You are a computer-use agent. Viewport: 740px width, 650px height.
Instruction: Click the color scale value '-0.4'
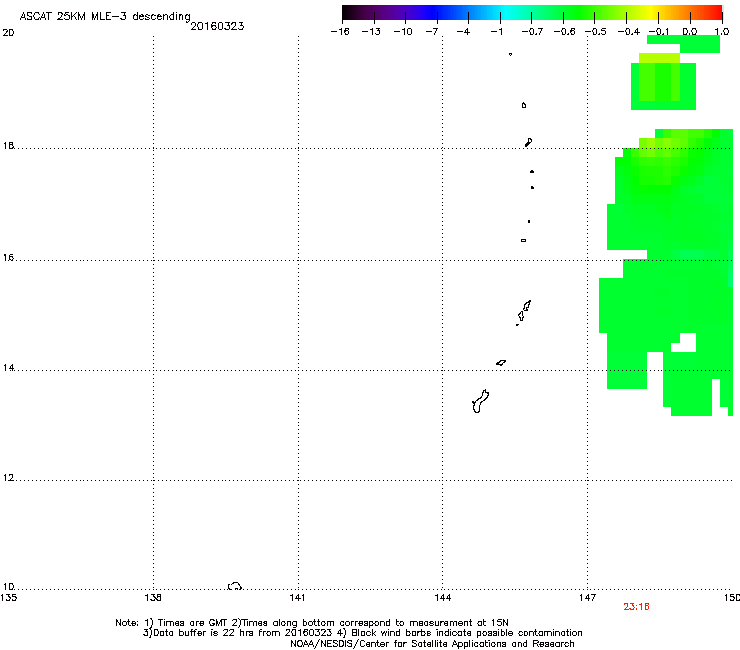pyautogui.click(x=629, y=32)
